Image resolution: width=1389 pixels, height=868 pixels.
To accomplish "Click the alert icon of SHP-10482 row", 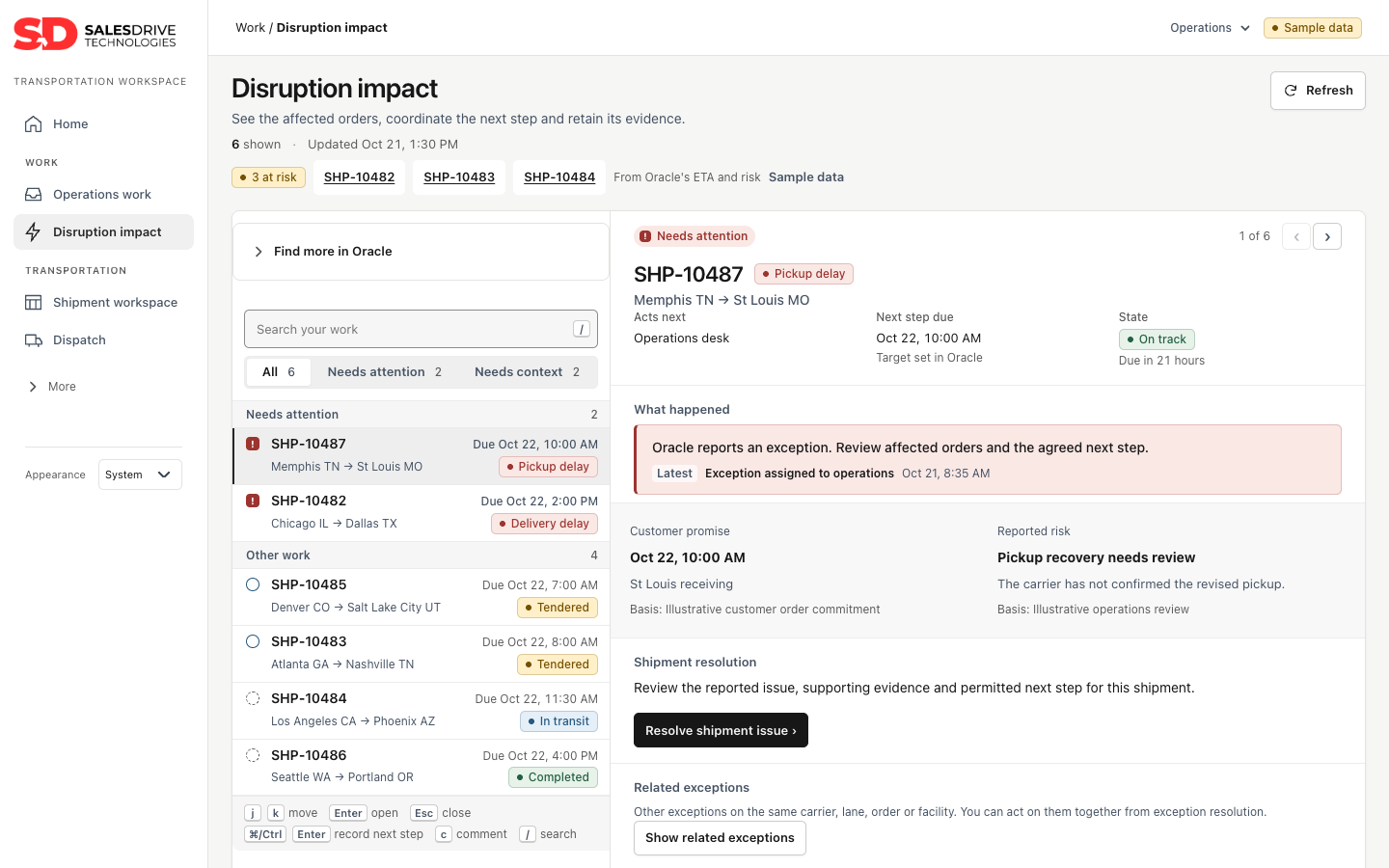I will click(253, 501).
